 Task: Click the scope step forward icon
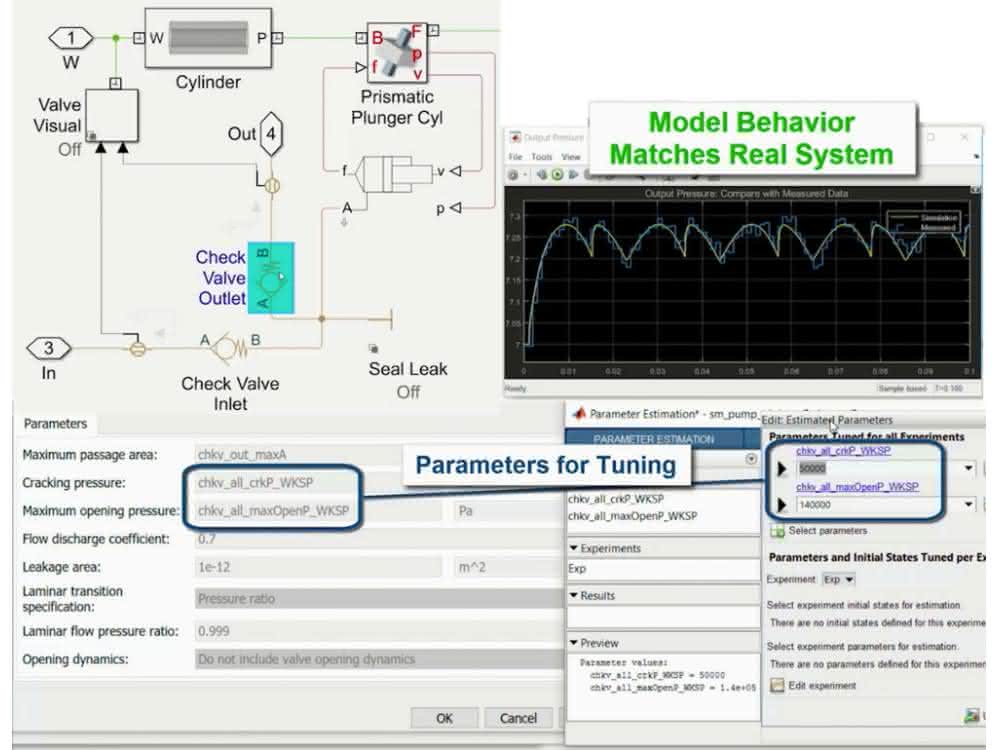coord(573,174)
